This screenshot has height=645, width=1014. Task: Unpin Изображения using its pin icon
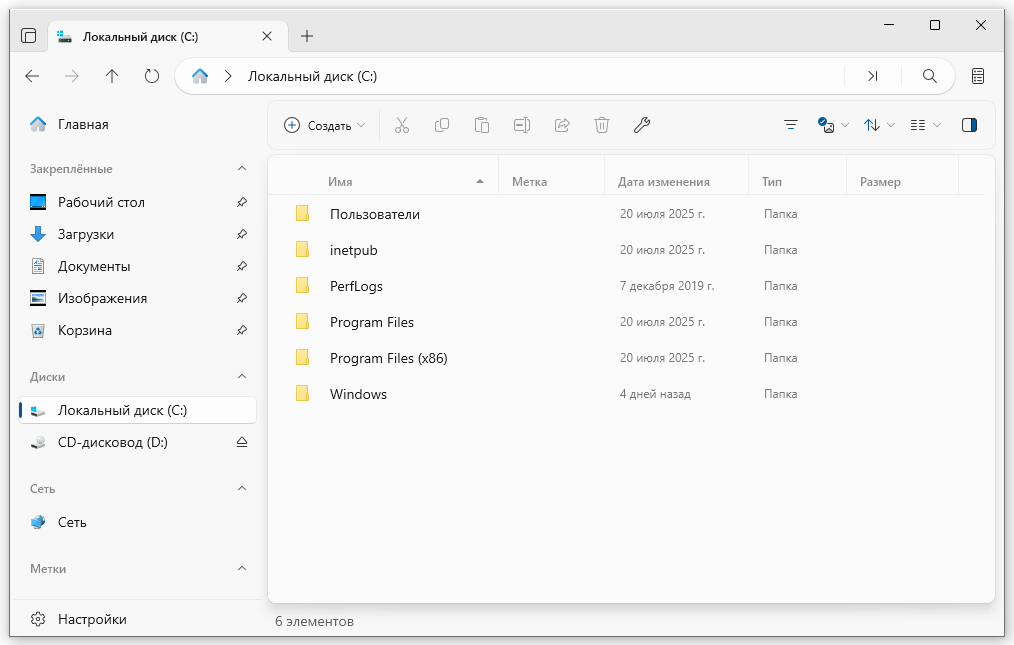click(x=242, y=298)
